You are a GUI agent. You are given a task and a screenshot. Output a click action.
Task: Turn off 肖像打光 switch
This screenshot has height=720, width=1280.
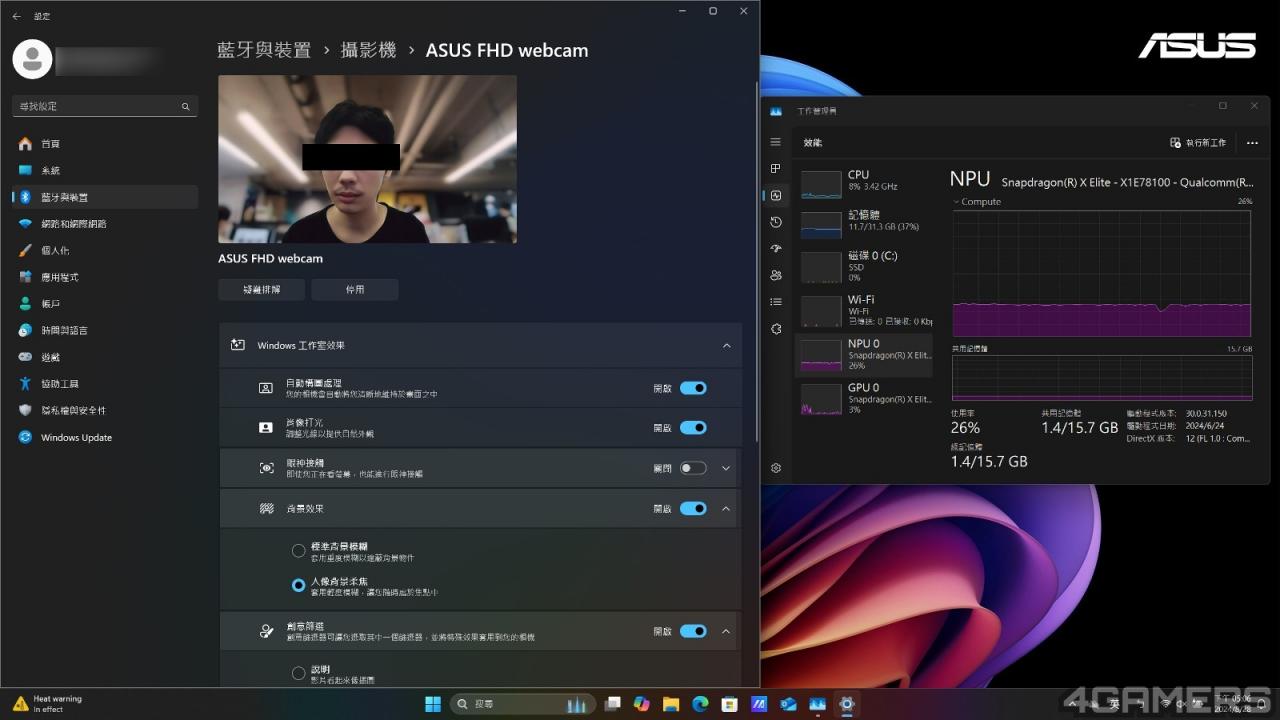click(693, 427)
